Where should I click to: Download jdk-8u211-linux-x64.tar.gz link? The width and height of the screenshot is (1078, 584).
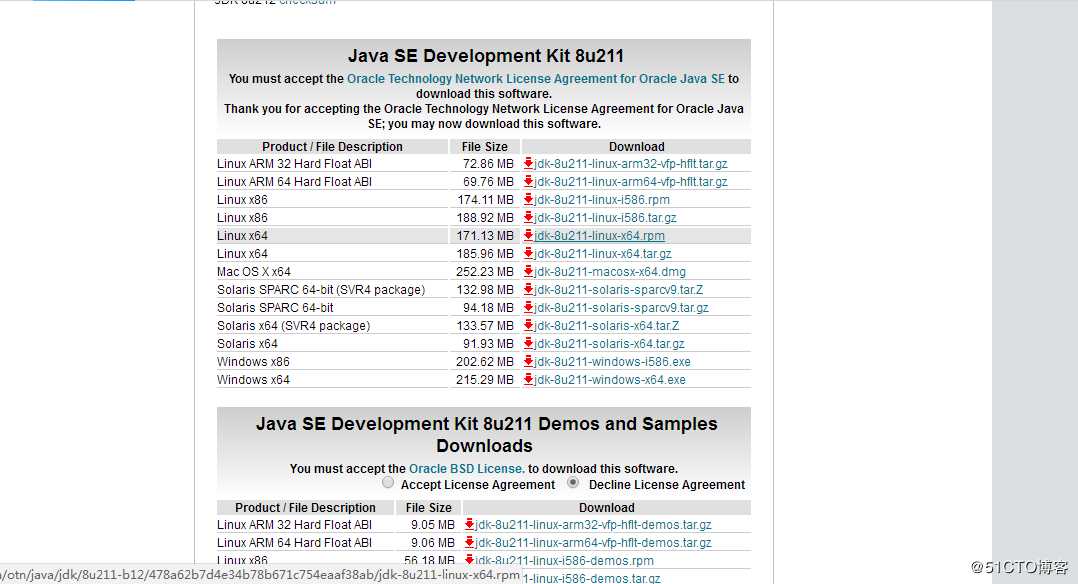coord(603,253)
